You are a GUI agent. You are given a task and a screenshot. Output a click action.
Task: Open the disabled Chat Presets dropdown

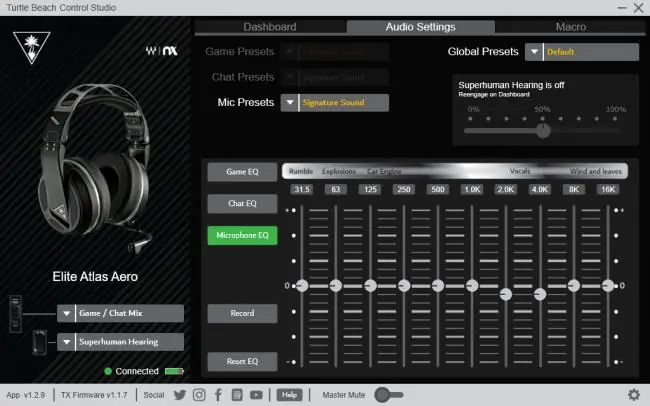point(335,77)
